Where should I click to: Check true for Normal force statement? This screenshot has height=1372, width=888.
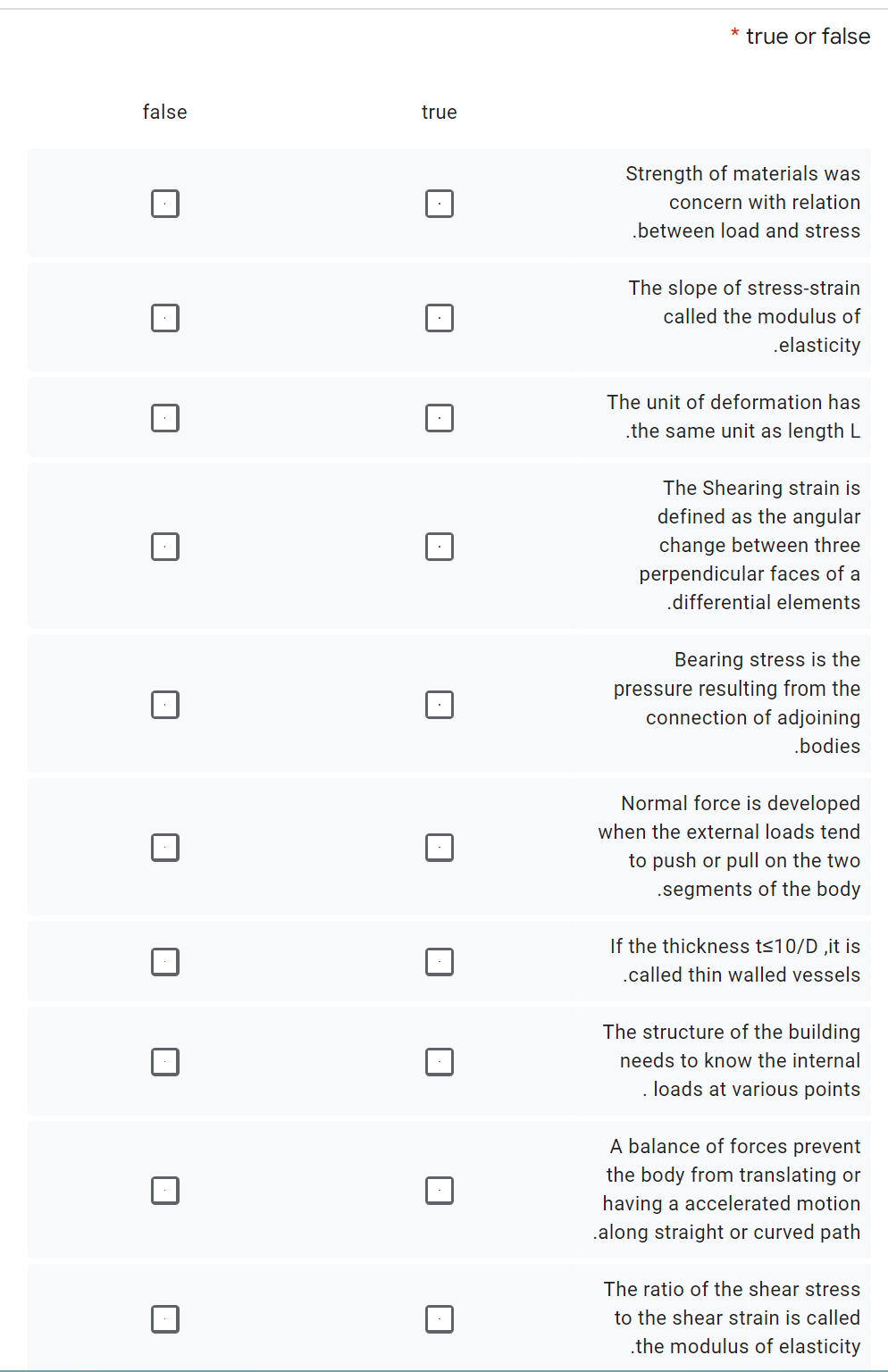(440, 848)
